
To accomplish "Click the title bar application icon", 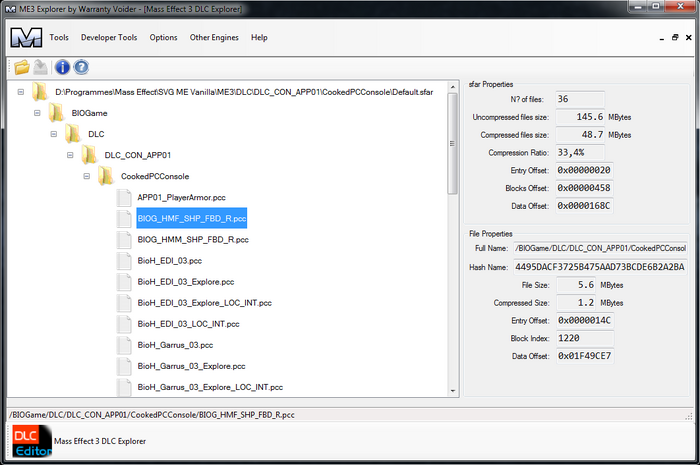I will [10, 9].
